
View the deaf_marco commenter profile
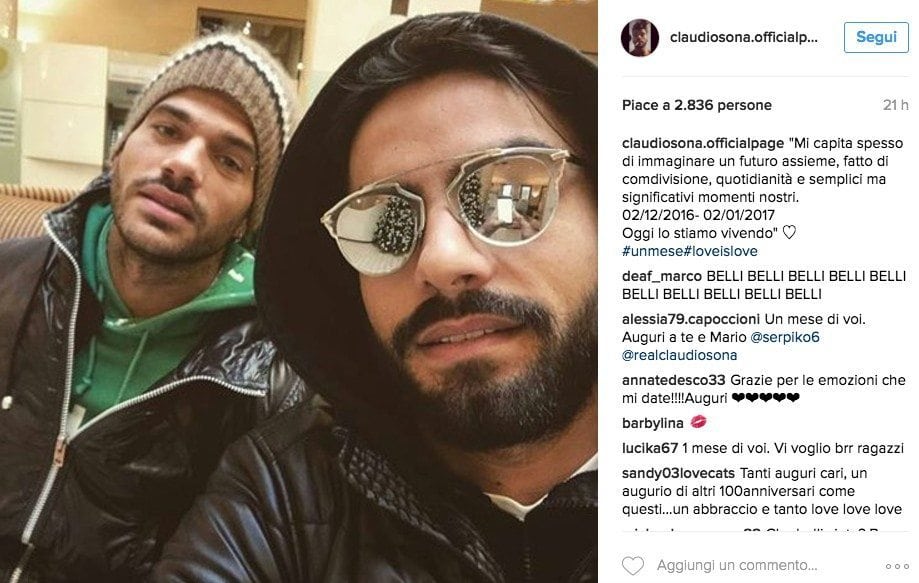pyautogui.click(x=662, y=277)
